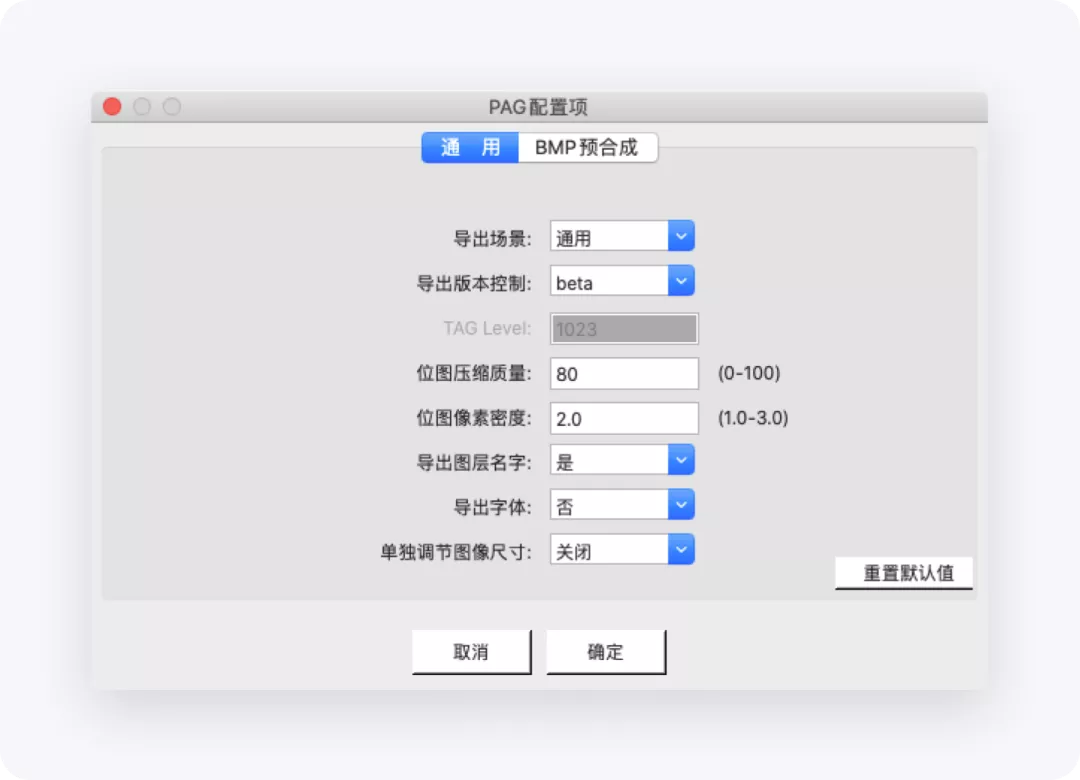This screenshot has height=780, width=1080.
Task: Switch to the BMP预合成 tab
Action: pyautogui.click(x=588, y=147)
